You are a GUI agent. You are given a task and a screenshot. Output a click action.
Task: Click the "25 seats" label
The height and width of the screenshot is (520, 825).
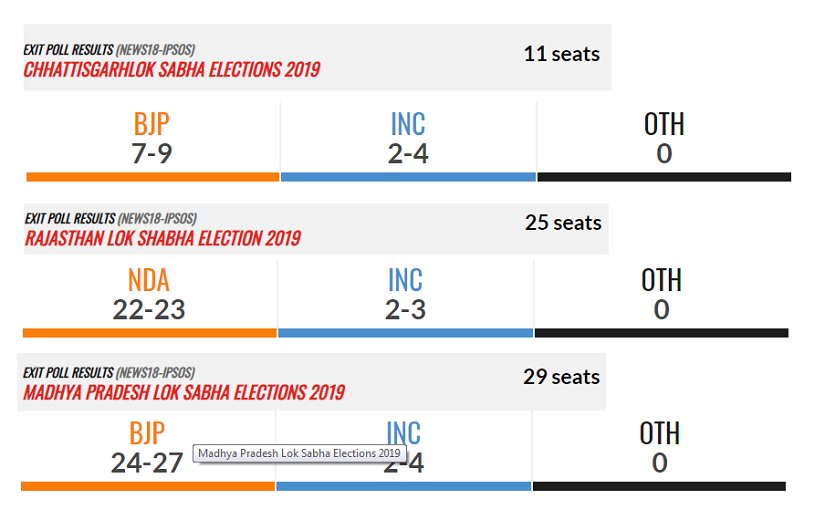coord(563,222)
